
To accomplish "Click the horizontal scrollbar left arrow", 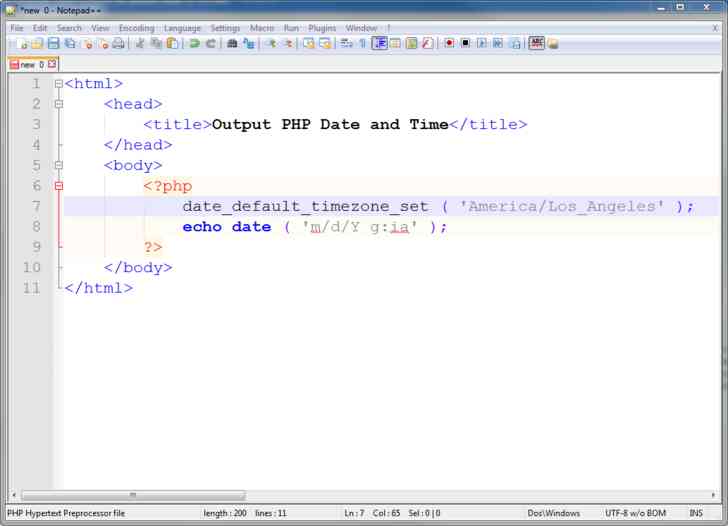I will pos(14,495).
